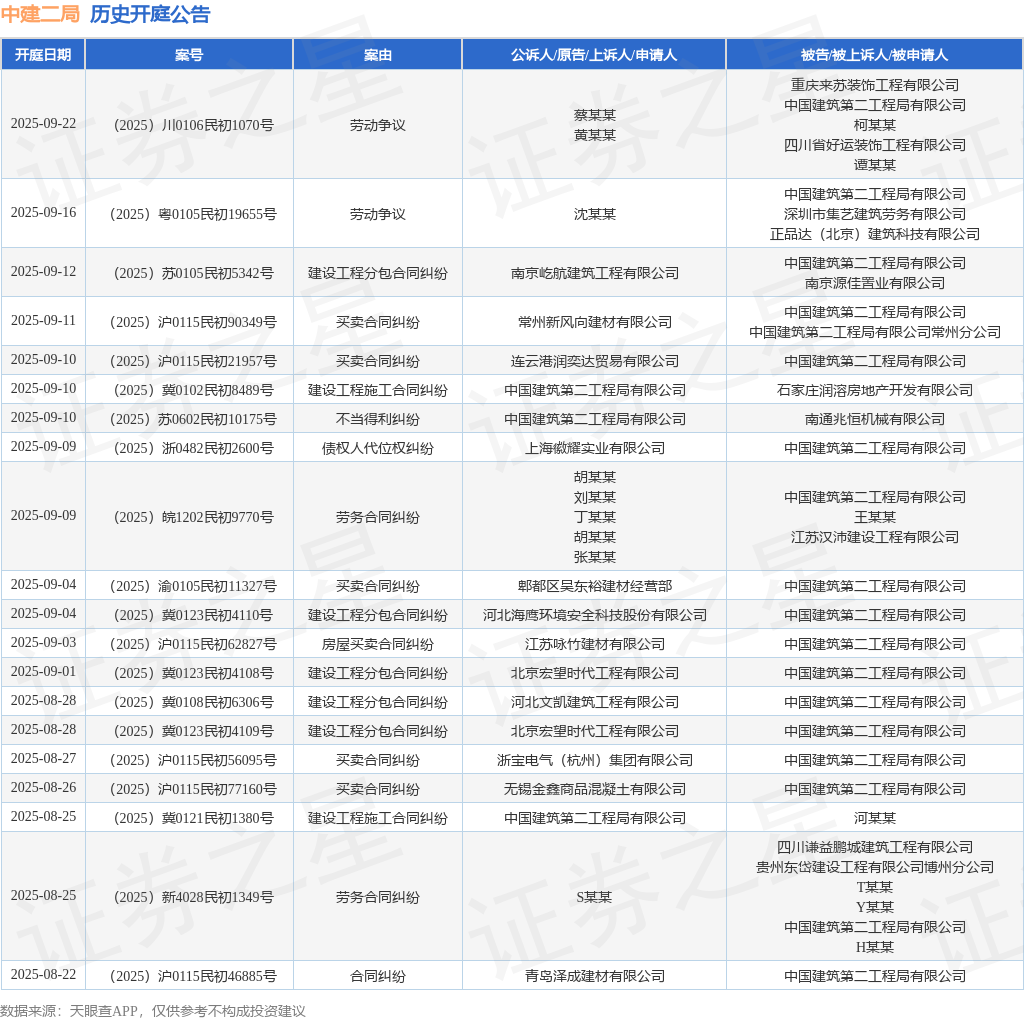The height and width of the screenshot is (1020, 1024).
Task: Click defendant 深圳市集艺建筑劳务有限公司
Action: click(x=875, y=214)
